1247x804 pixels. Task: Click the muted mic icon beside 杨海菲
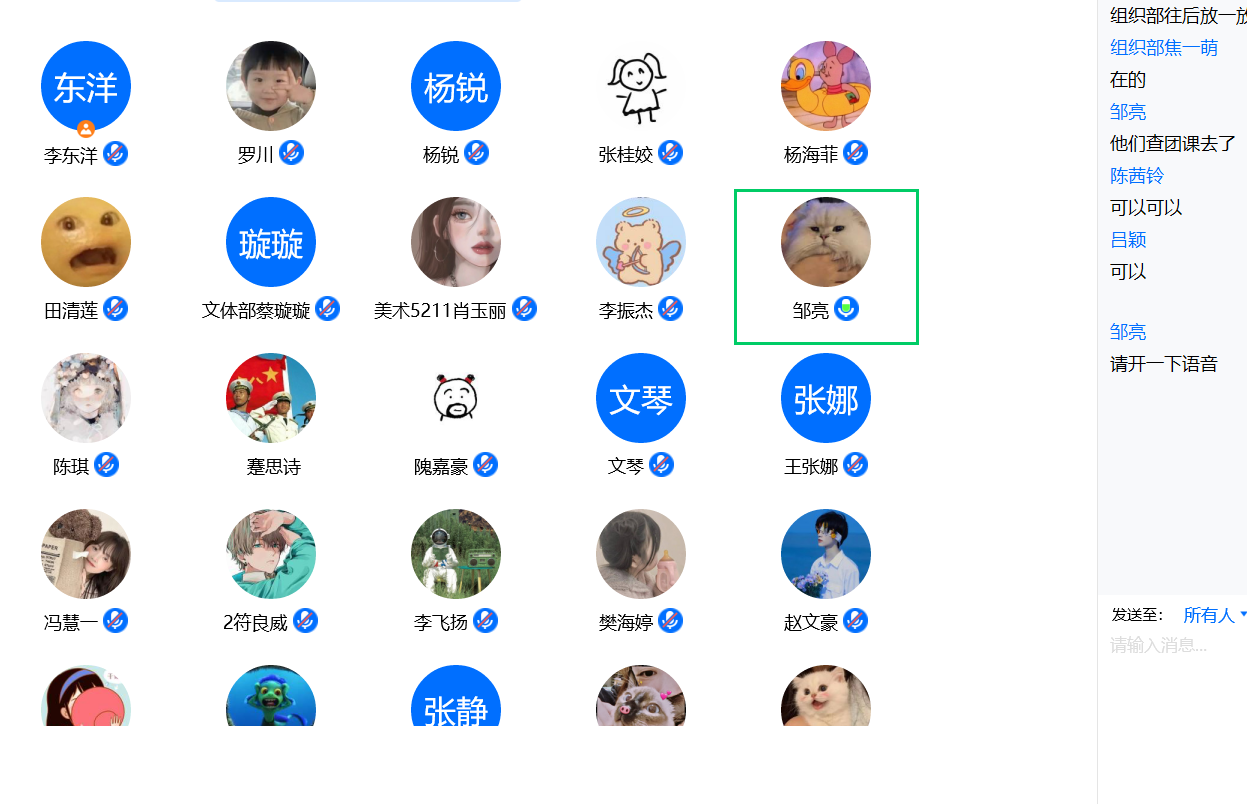(x=855, y=153)
